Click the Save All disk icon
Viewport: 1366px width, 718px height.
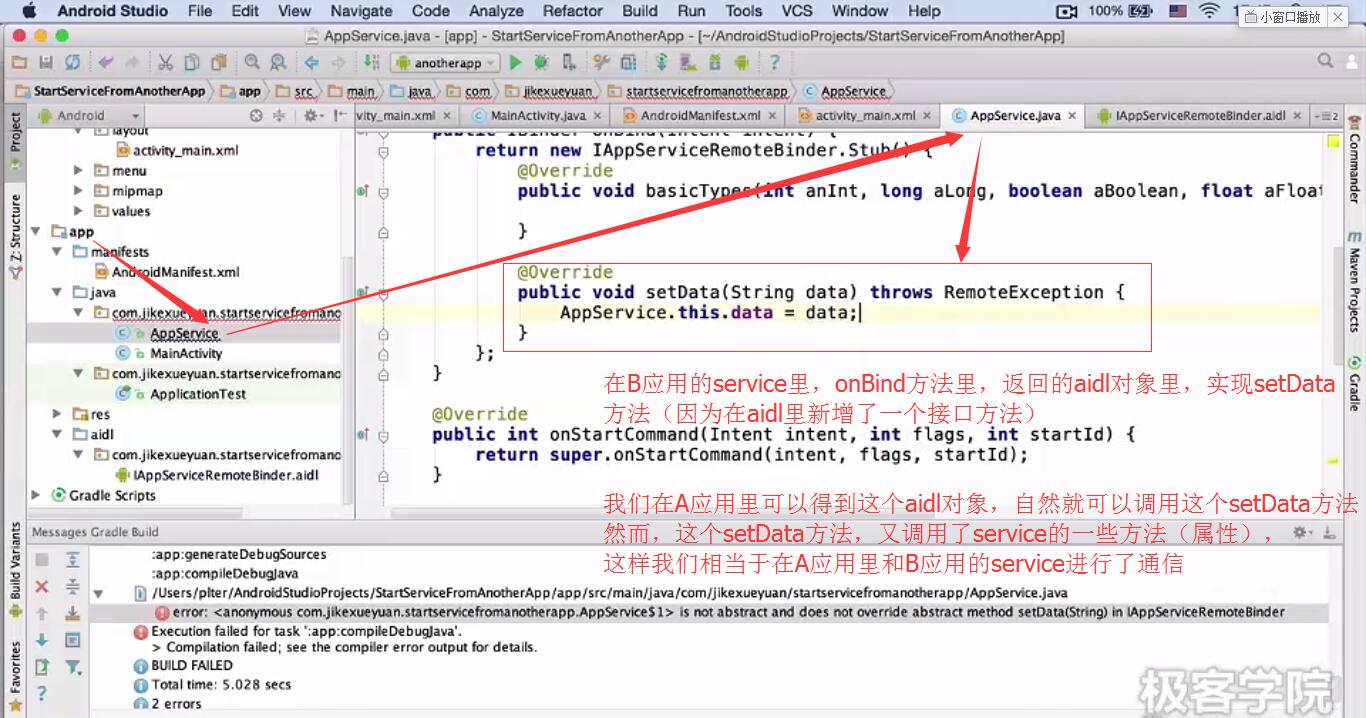(x=46, y=62)
